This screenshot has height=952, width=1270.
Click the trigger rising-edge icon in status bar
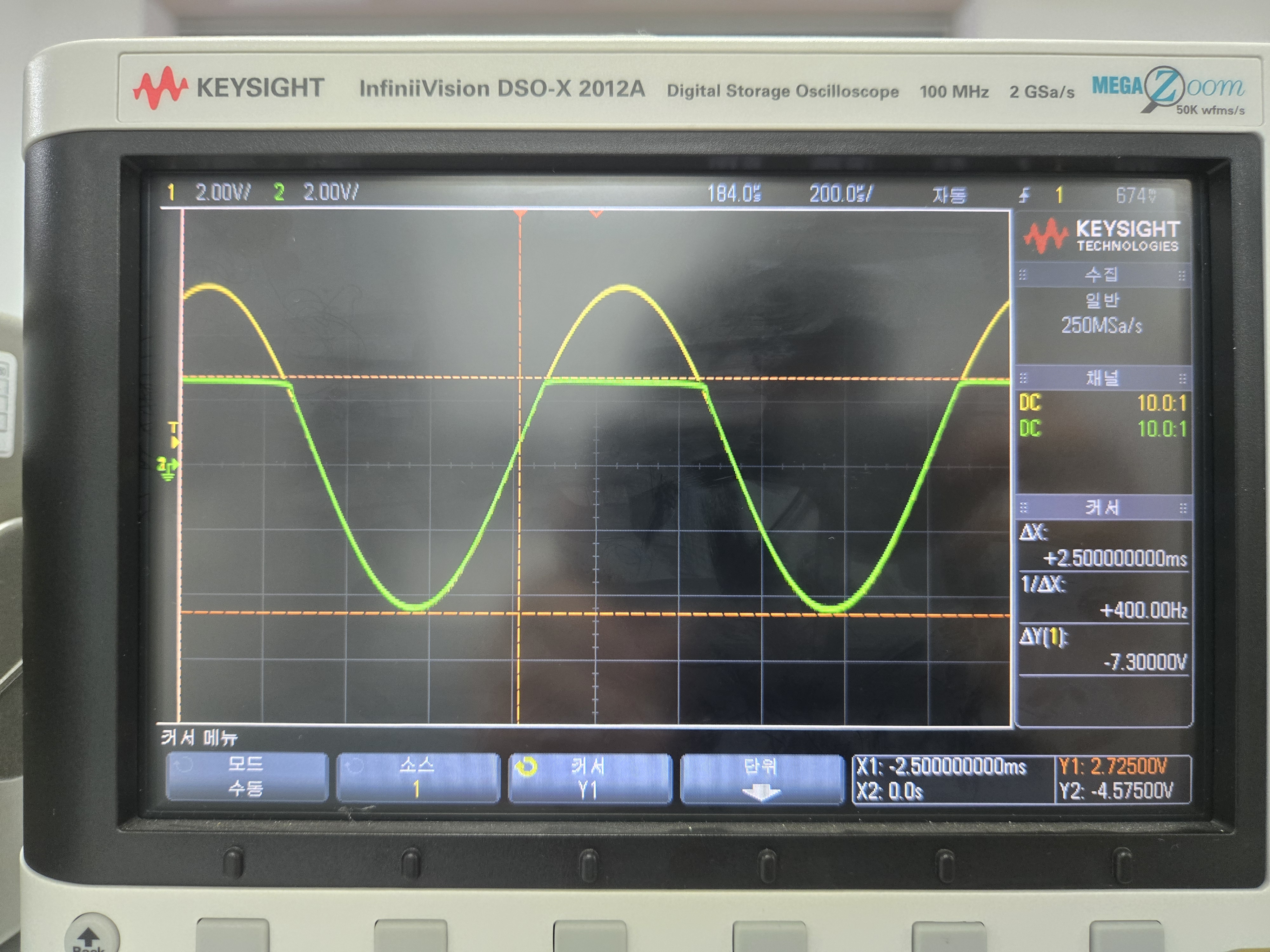click(1025, 196)
